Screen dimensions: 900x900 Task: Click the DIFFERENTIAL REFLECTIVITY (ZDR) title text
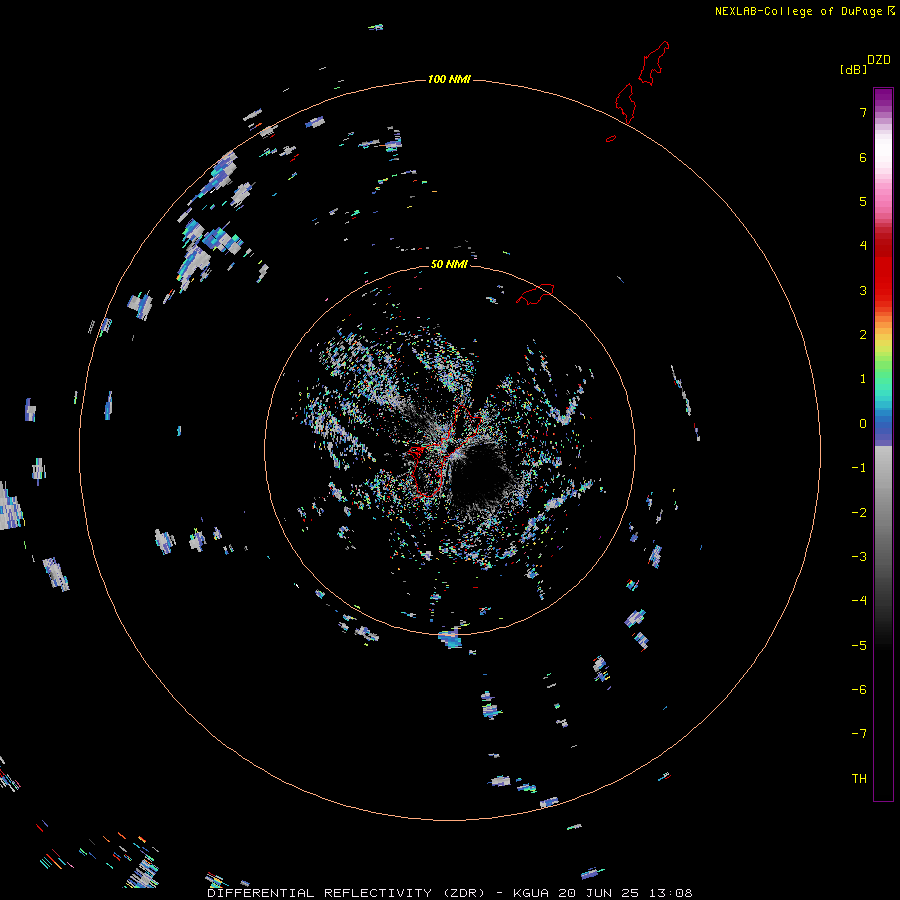pyautogui.click(x=346, y=893)
